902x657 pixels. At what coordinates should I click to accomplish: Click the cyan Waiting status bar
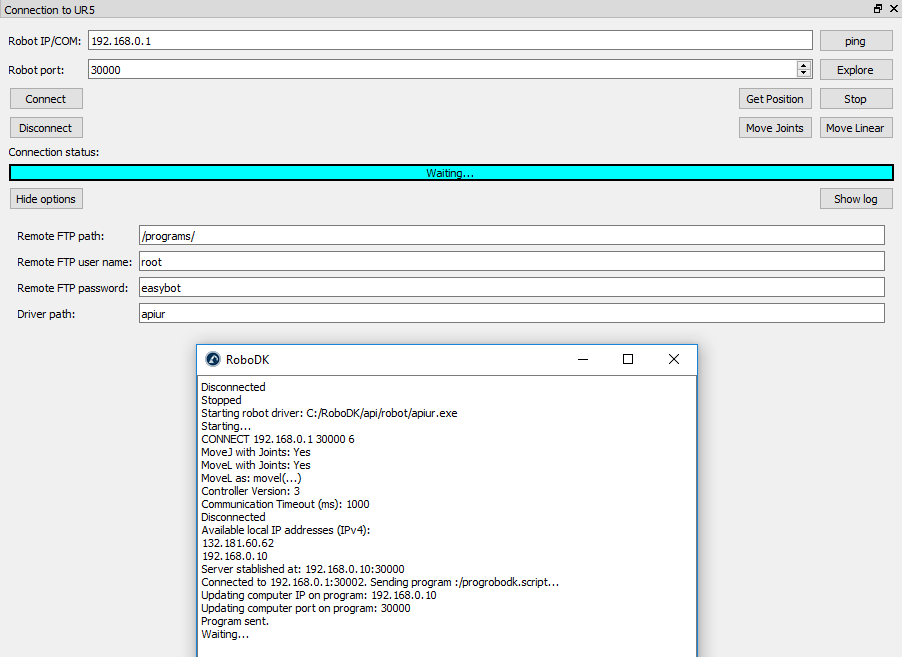450,173
